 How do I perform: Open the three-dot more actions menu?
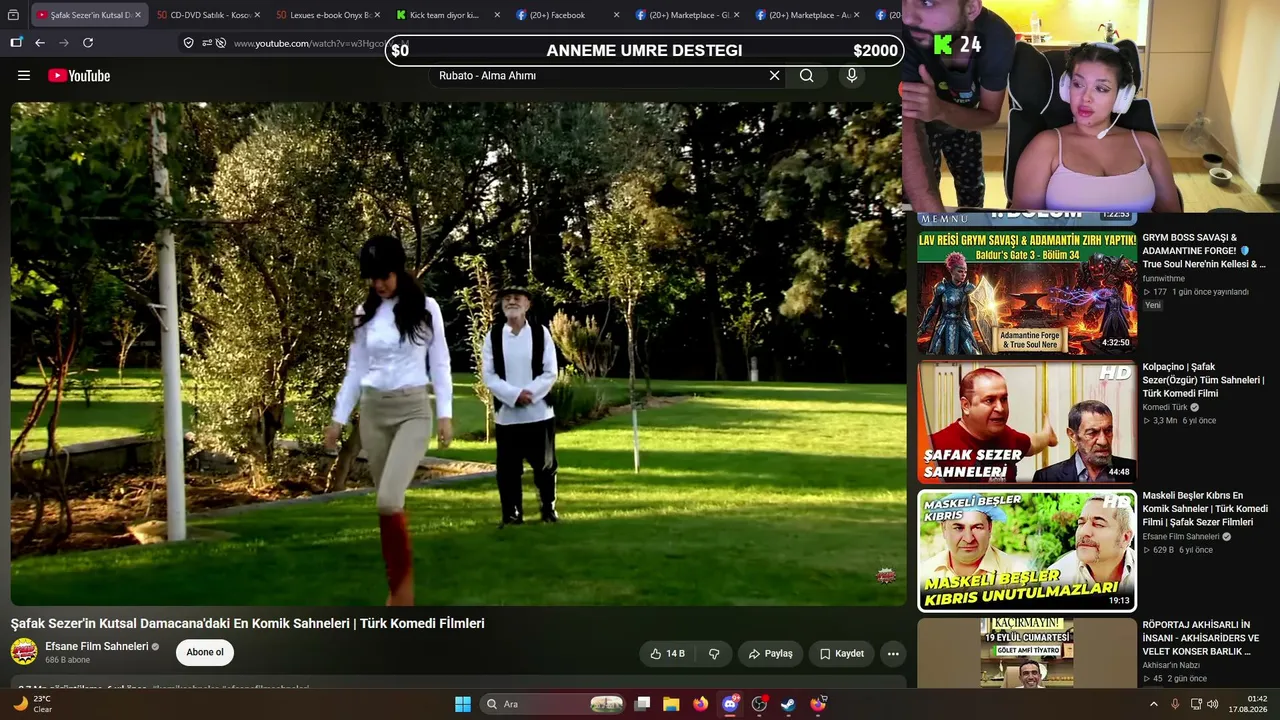point(893,654)
